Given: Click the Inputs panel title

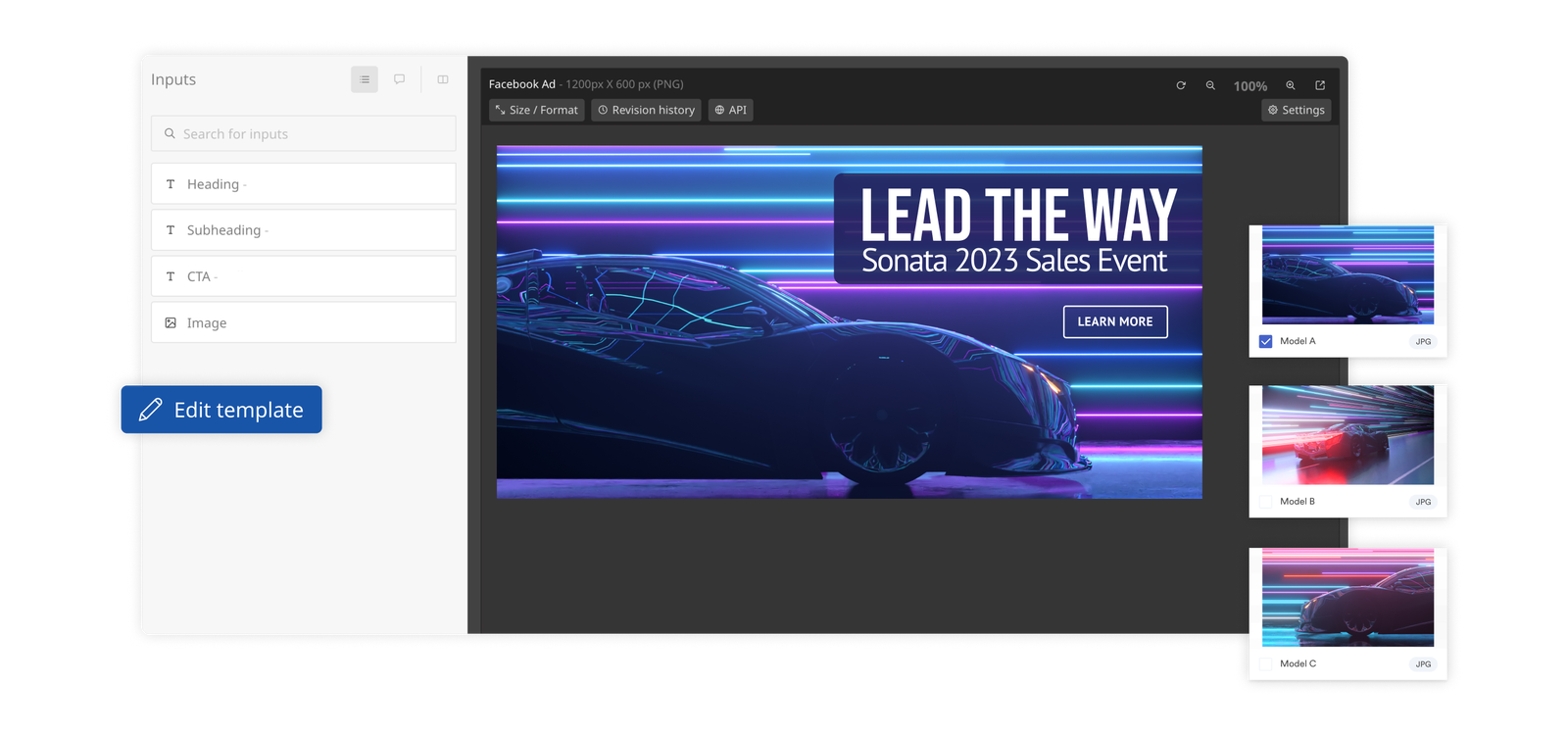Looking at the screenshot, I should 173,79.
